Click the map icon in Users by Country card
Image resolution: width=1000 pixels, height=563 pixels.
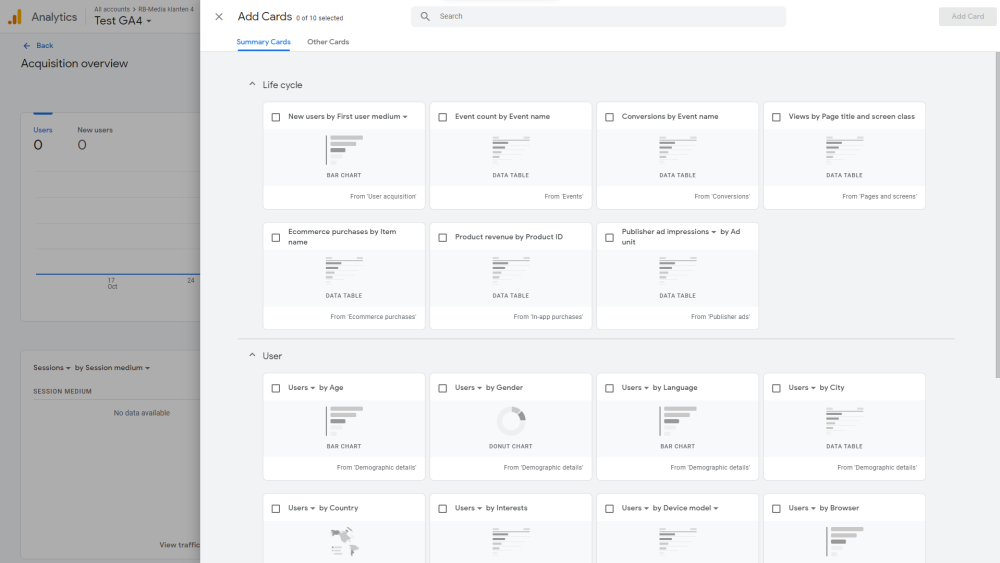344,541
